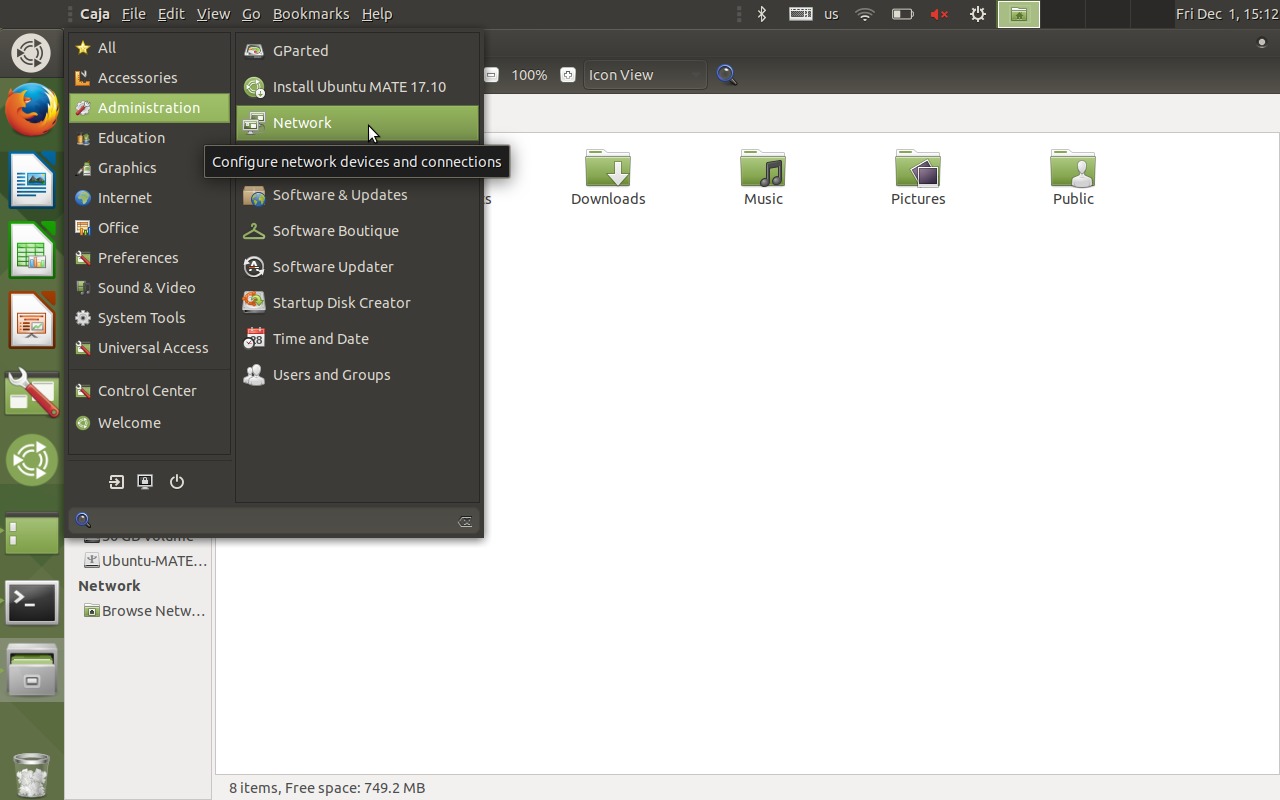The image size is (1280, 800).
Task: Show All applications category
Action: coord(149,48)
